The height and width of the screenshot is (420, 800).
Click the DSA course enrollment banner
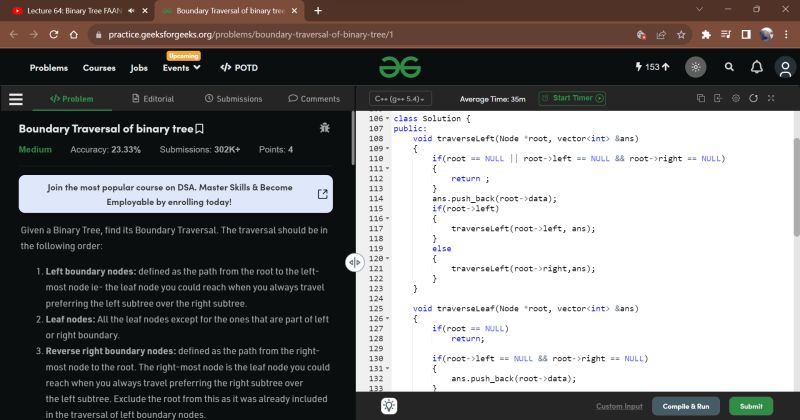(176, 194)
